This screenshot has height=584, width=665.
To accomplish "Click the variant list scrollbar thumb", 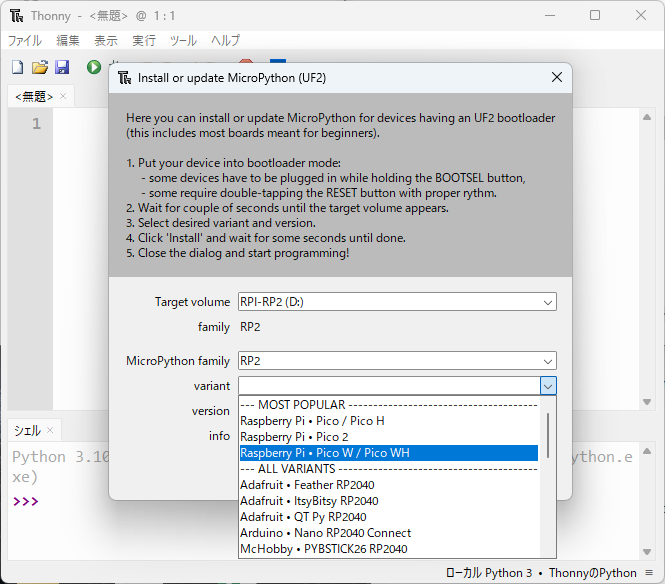I will (548, 435).
